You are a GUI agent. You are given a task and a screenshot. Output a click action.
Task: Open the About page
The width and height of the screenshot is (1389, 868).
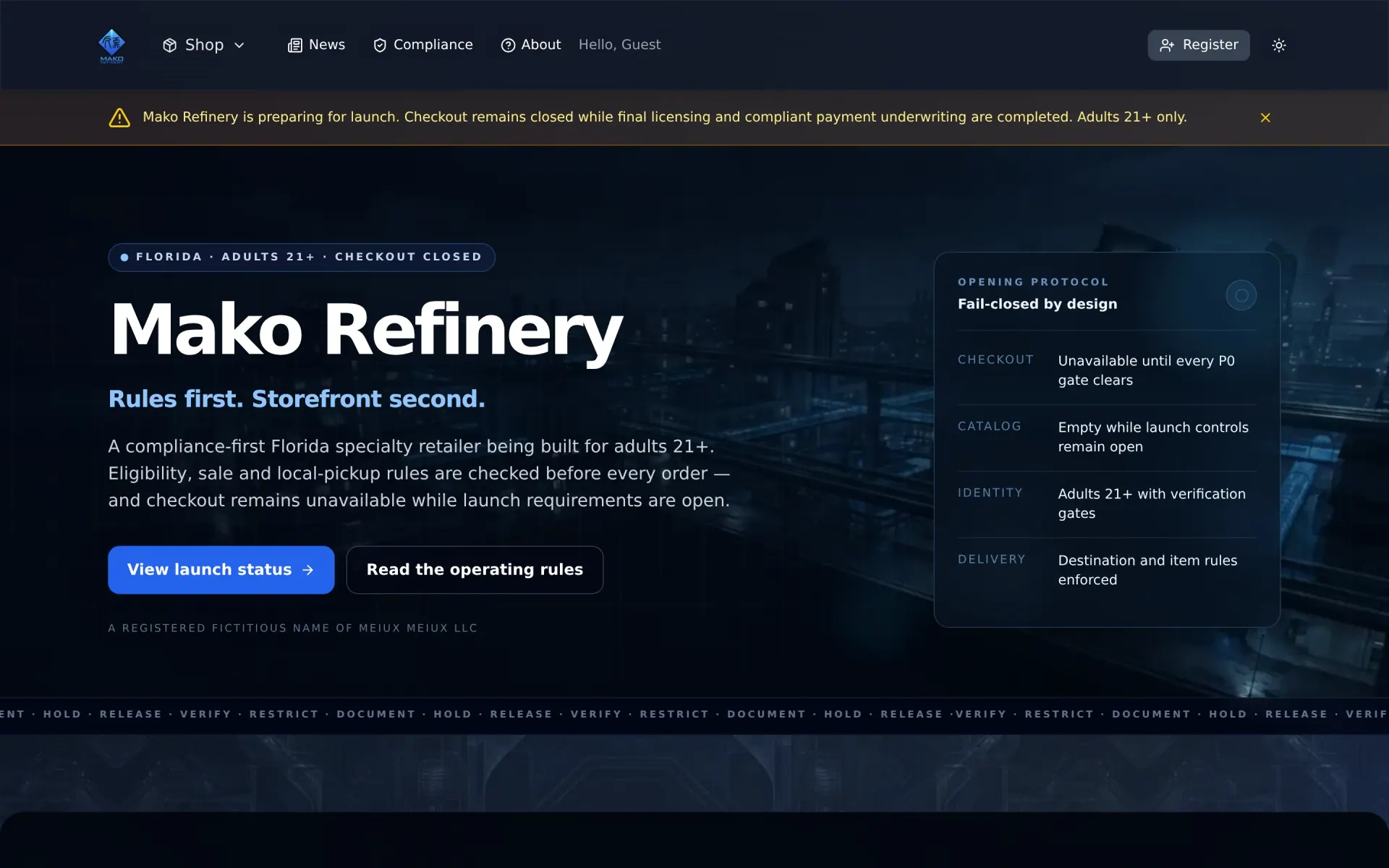pyautogui.click(x=531, y=45)
